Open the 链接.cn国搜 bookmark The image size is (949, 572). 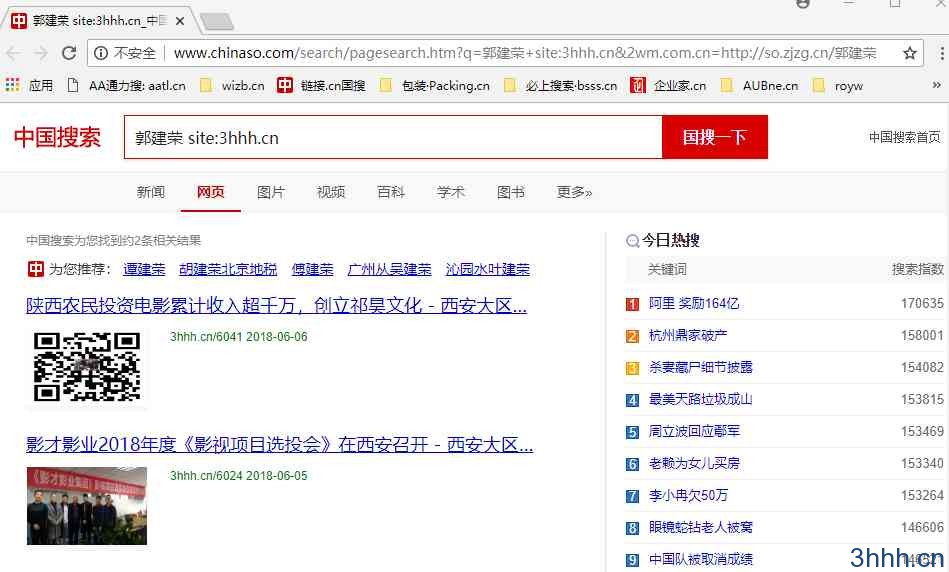click(321, 85)
